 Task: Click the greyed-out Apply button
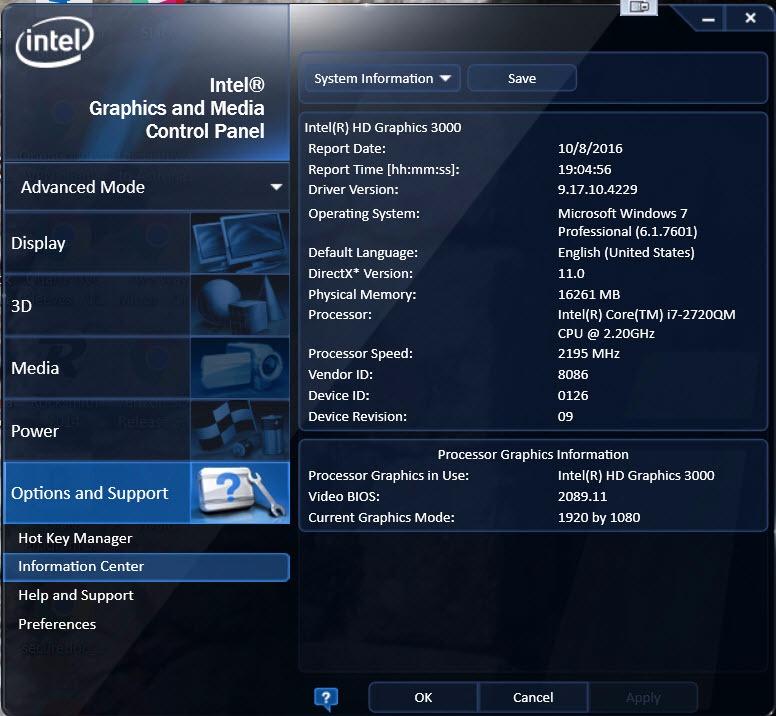click(x=643, y=697)
